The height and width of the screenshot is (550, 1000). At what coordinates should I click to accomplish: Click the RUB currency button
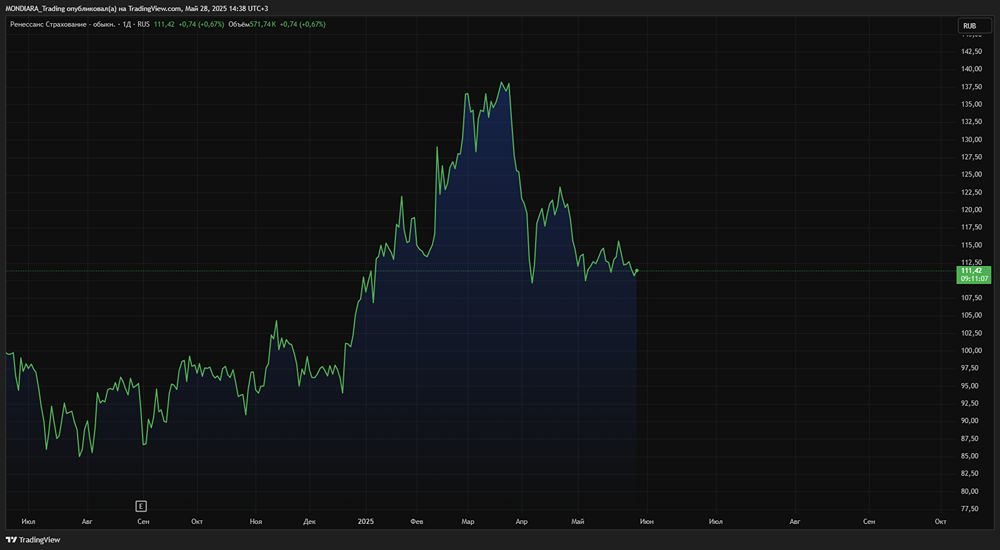click(974, 26)
